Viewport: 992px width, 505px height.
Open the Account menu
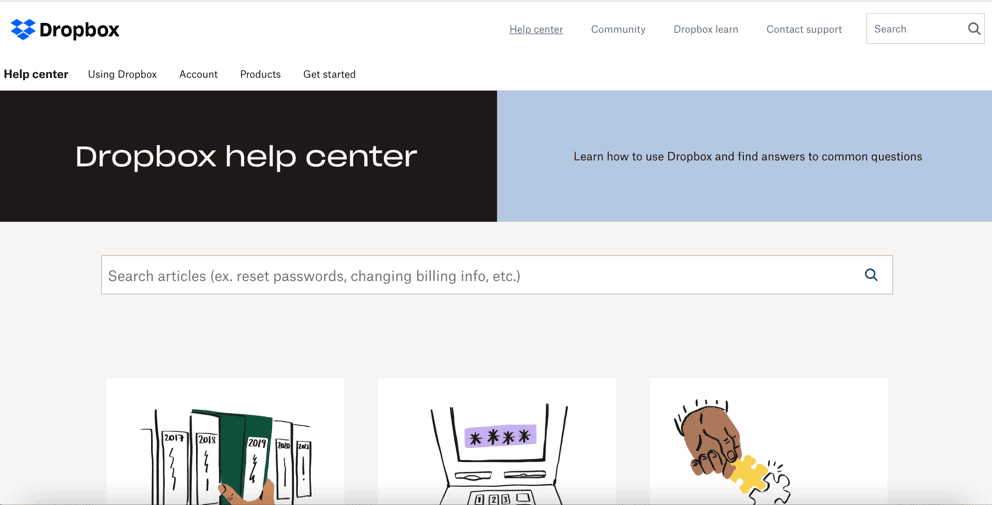[x=198, y=74]
